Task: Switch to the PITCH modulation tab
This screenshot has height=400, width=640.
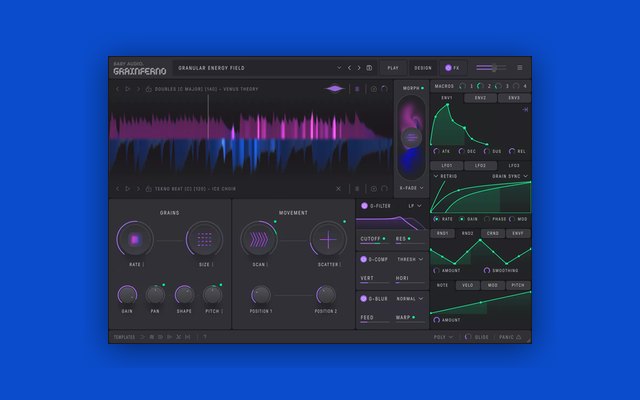Action: pos(518,285)
